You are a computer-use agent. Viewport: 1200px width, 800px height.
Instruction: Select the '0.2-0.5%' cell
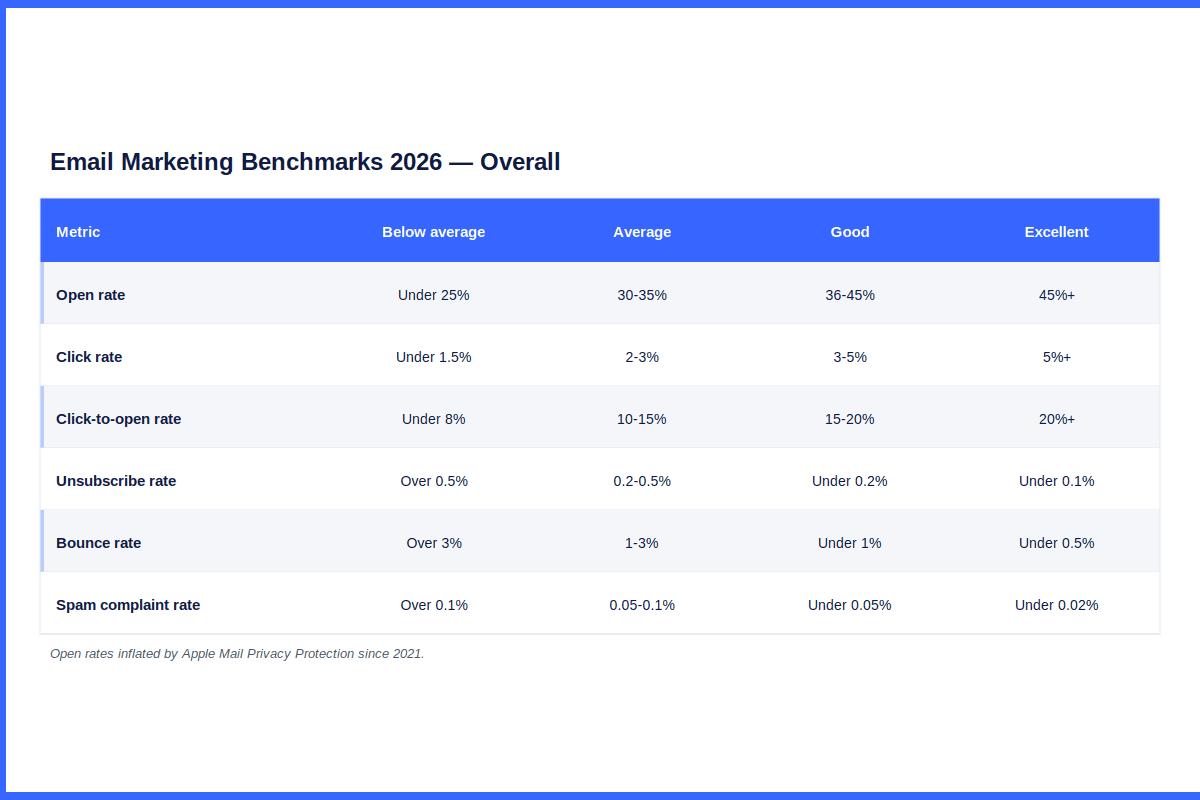pyautogui.click(x=642, y=481)
